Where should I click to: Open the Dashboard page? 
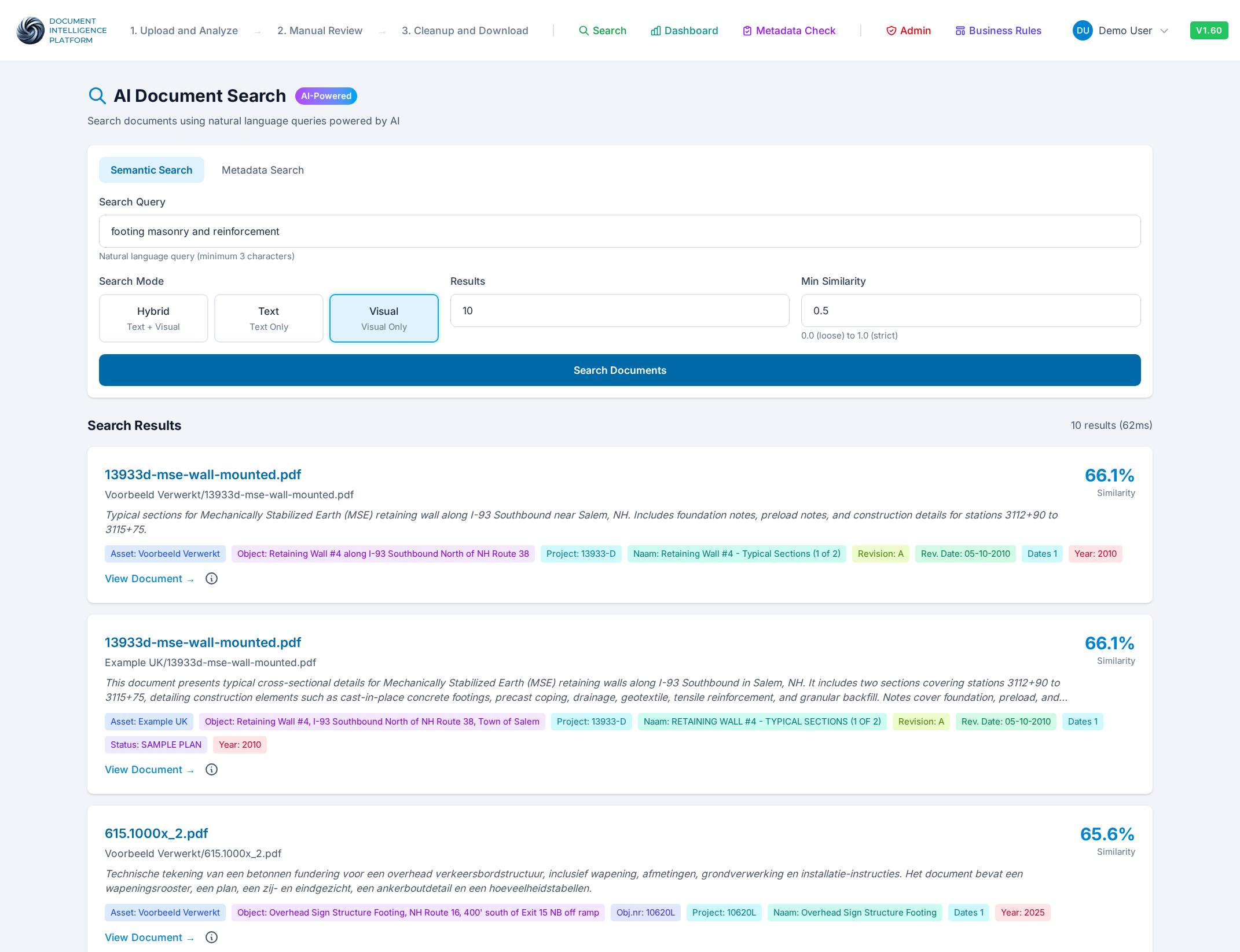click(x=684, y=31)
